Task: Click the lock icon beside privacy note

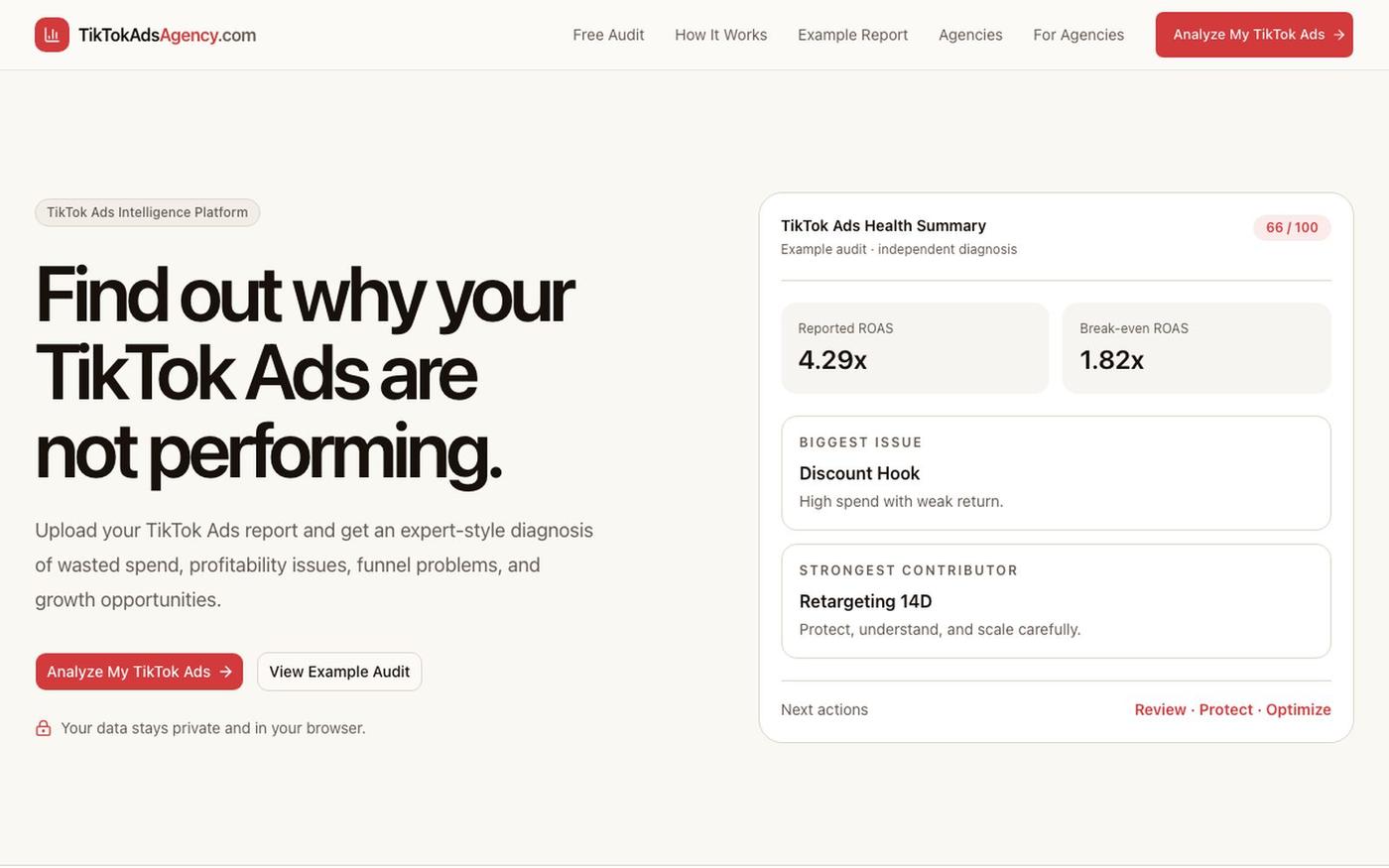Action: point(44,728)
